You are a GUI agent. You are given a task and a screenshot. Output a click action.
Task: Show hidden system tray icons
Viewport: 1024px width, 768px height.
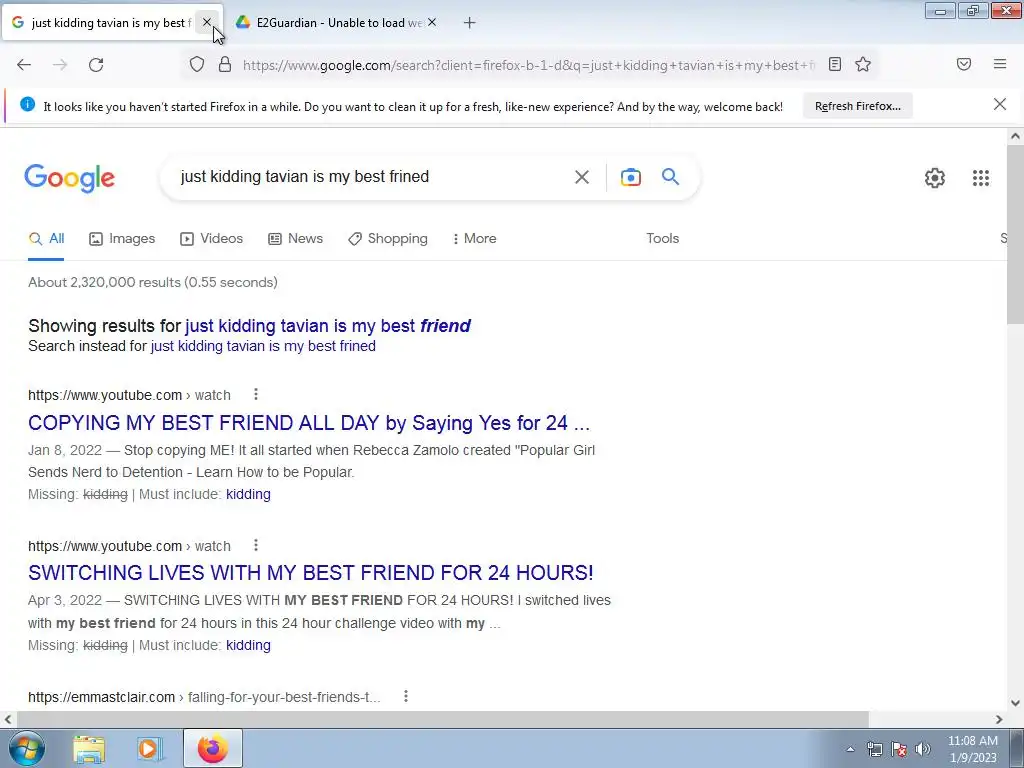tap(850, 749)
